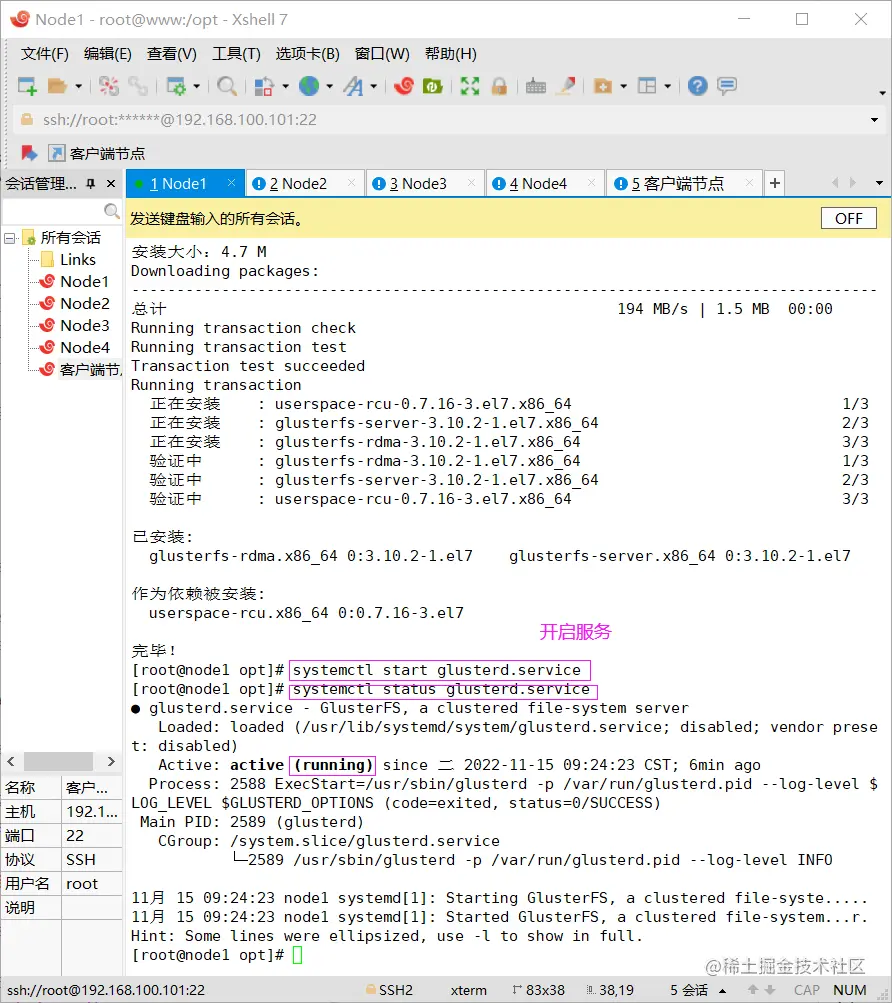Click the font style A icon
Image resolution: width=892 pixels, height=1003 pixels.
point(353,86)
